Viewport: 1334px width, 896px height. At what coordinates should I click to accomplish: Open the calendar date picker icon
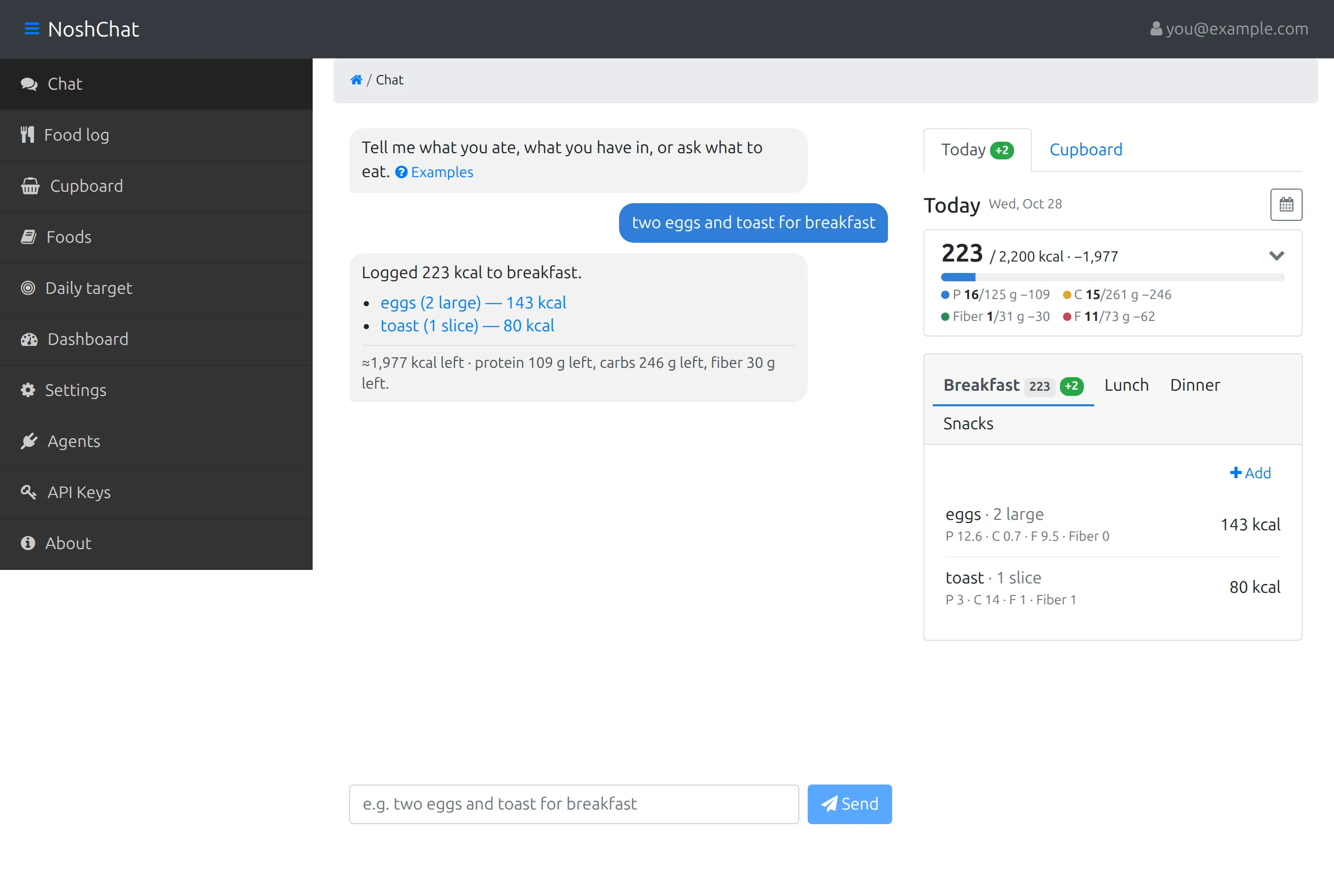pyautogui.click(x=1286, y=205)
